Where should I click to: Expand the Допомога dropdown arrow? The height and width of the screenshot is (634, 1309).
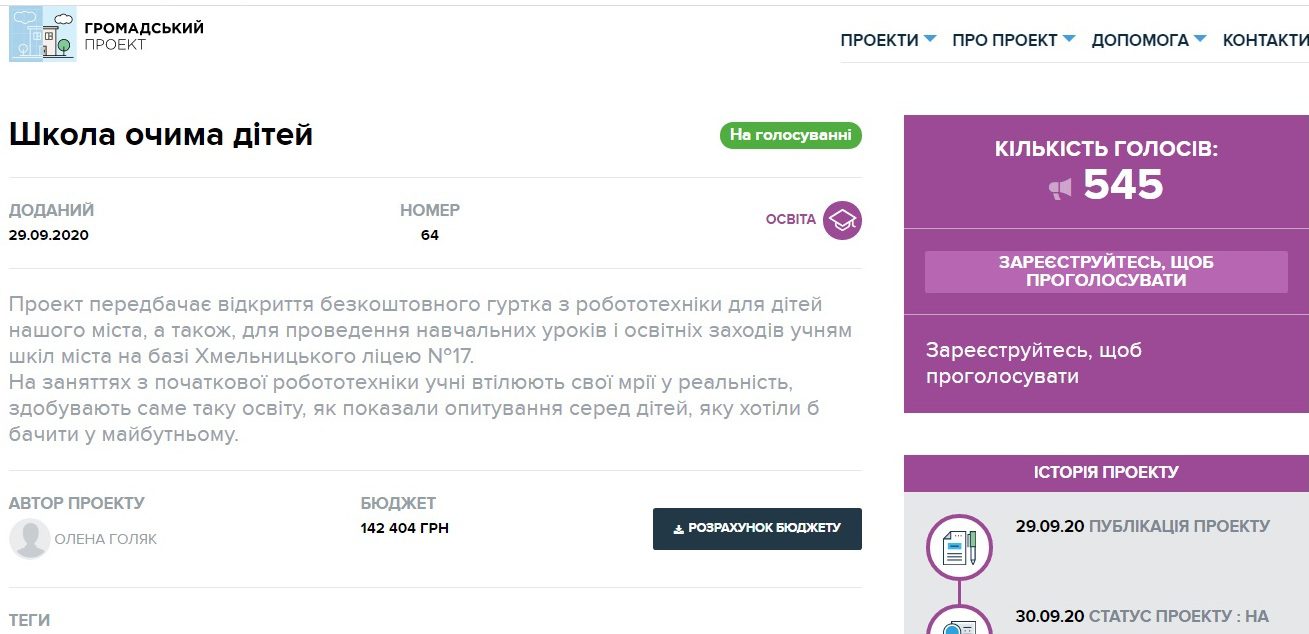pyautogui.click(x=1200, y=40)
